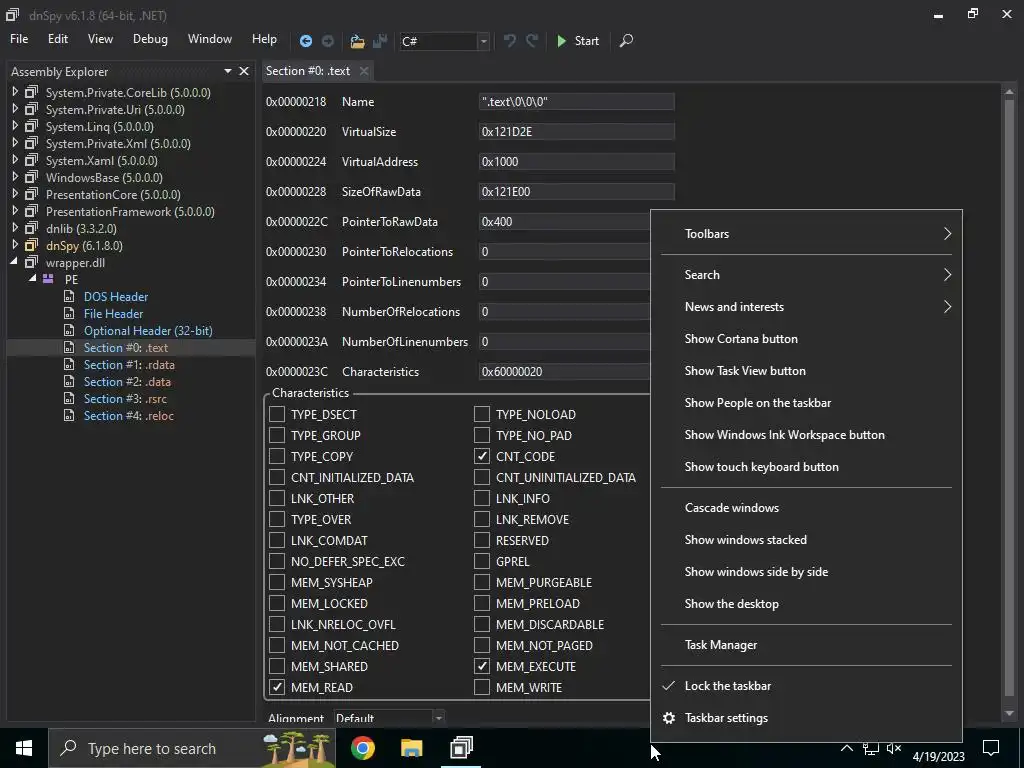The image size is (1024, 768).
Task: Click the VirtualSize value field
Action: click(576, 131)
